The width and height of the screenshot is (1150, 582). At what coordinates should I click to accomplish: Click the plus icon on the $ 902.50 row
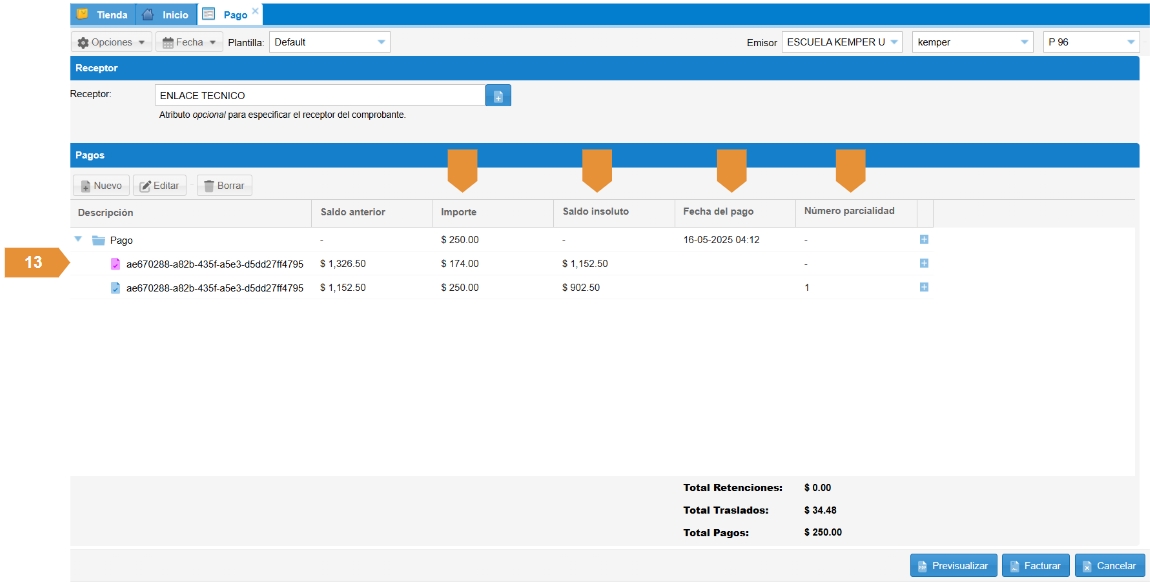coord(924,287)
